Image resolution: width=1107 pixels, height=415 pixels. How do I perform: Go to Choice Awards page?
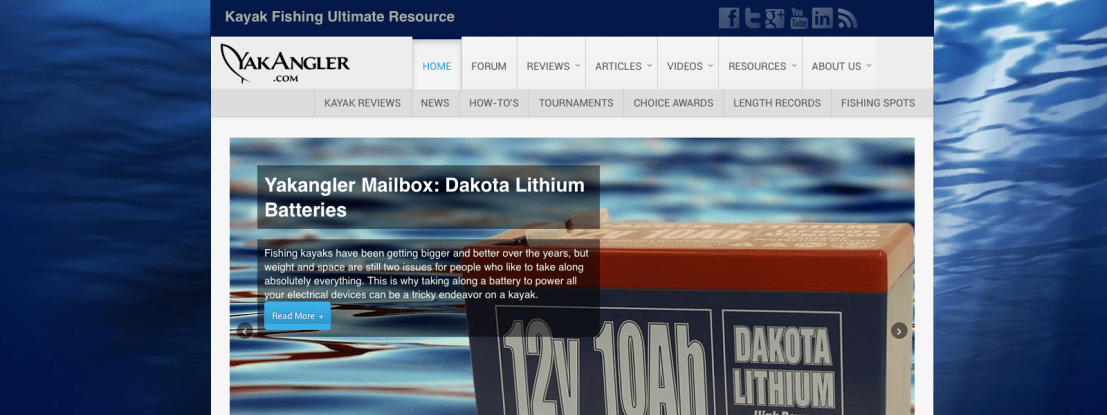tap(673, 103)
